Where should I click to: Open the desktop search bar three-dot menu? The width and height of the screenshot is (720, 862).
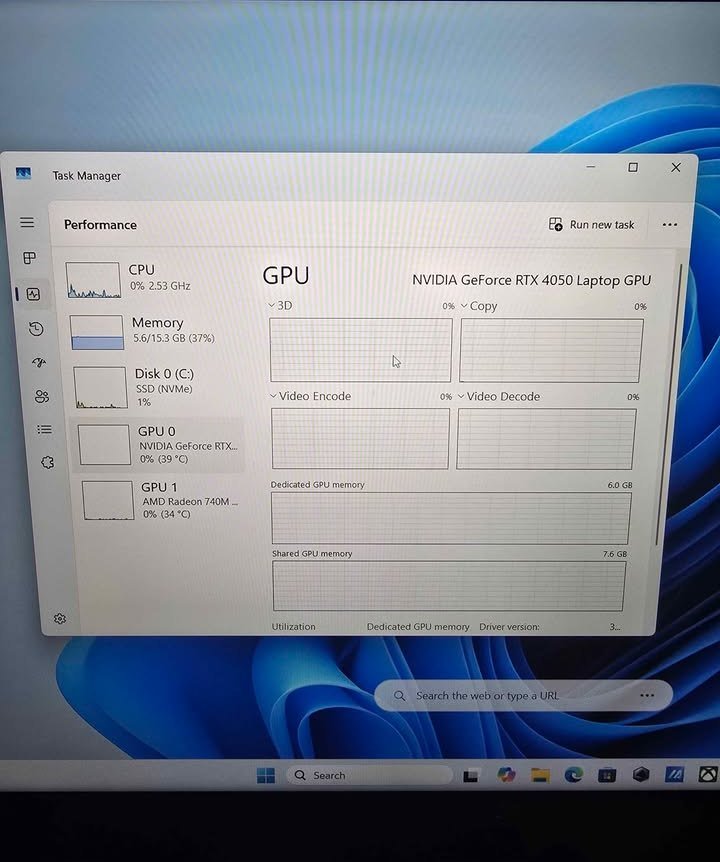(x=647, y=695)
